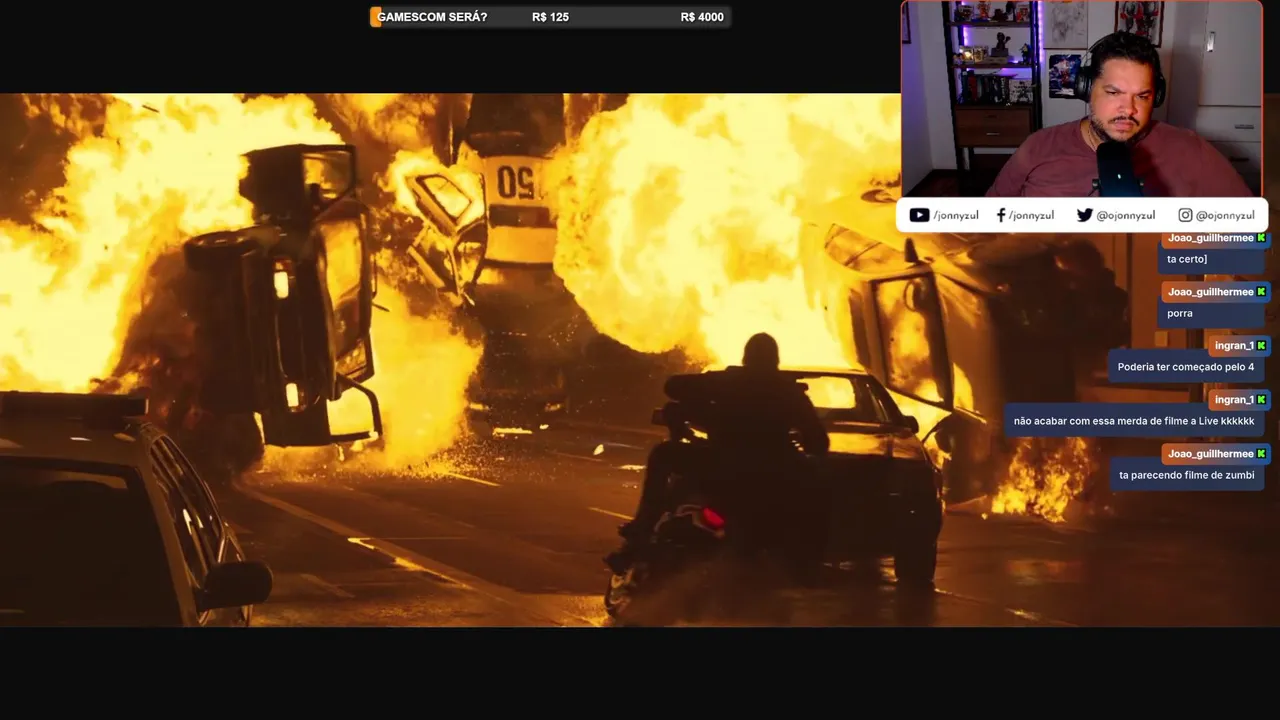Select chat message 'porra'
The width and height of the screenshot is (1280, 720).
(1180, 313)
